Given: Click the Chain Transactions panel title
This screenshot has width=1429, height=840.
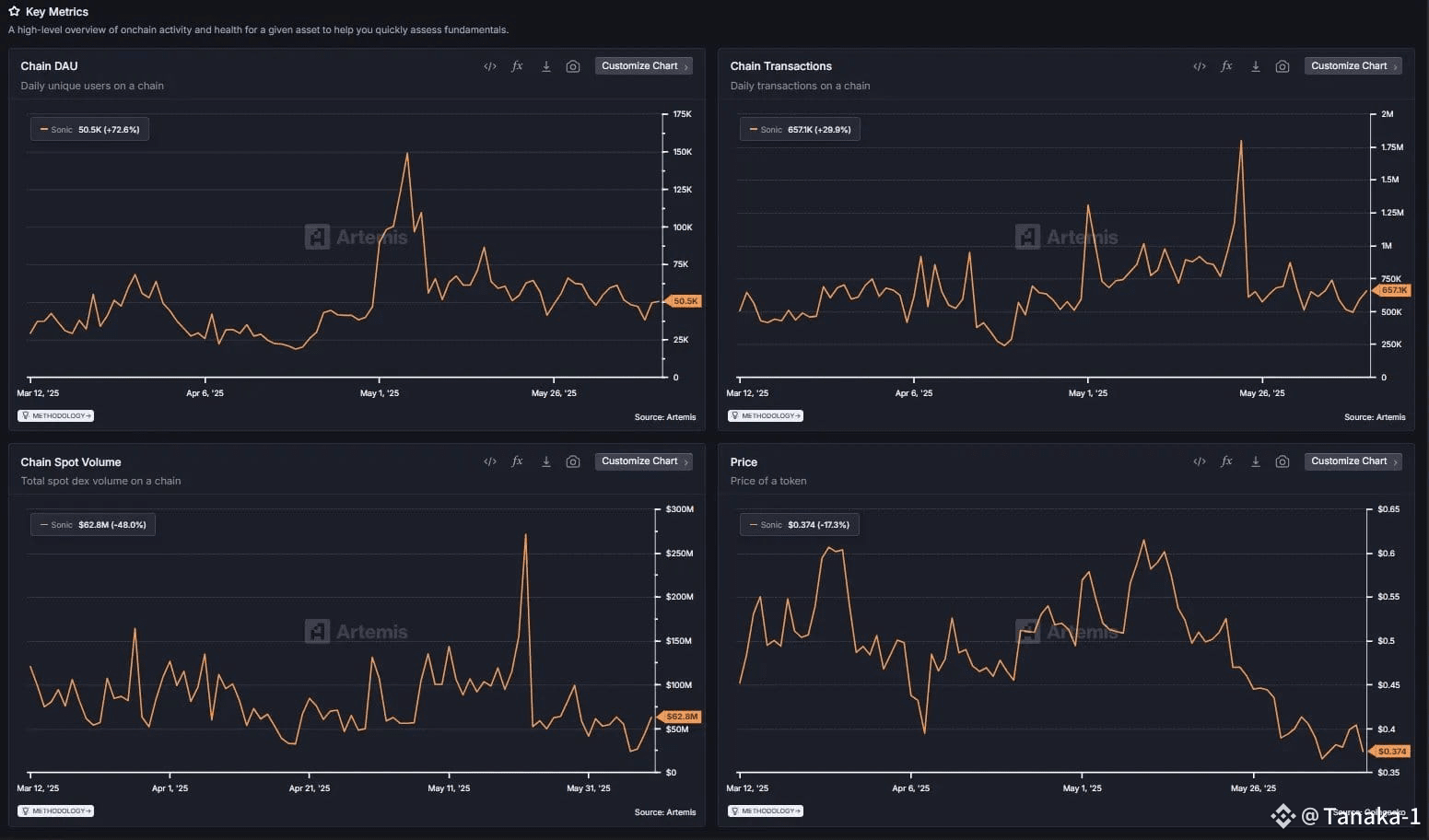Looking at the screenshot, I should pos(781,66).
